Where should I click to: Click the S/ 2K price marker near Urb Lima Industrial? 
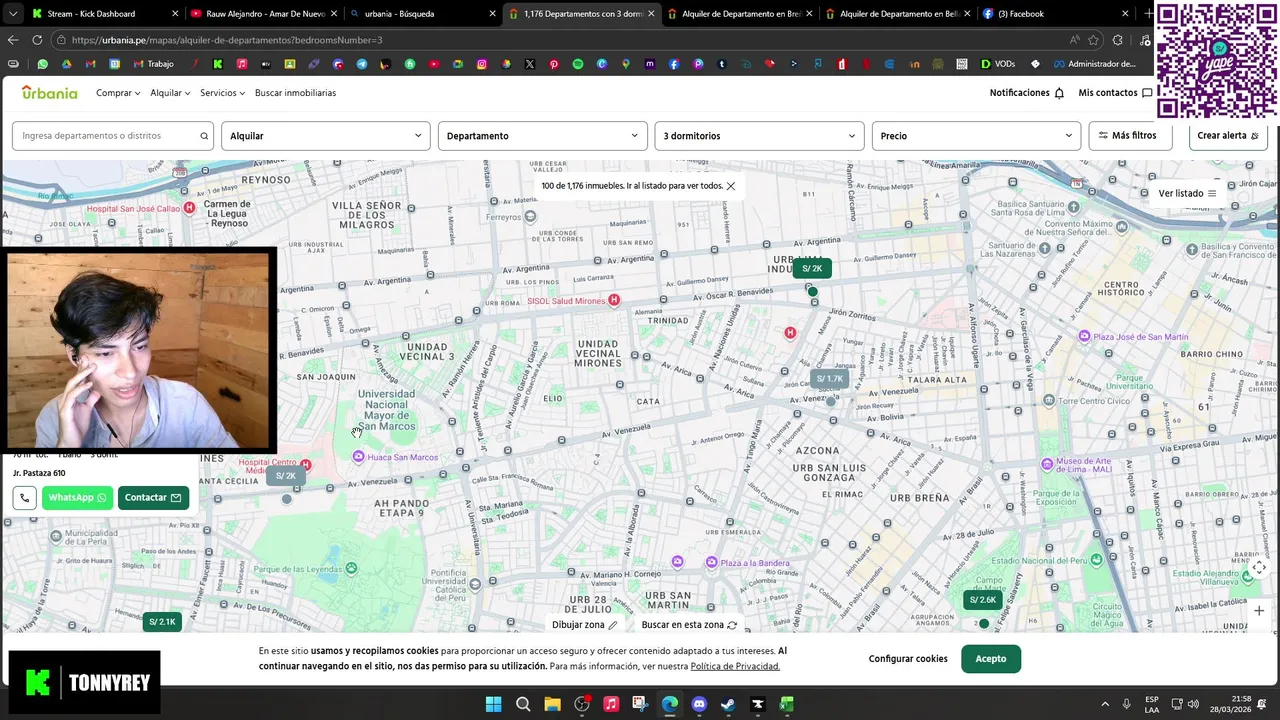tap(812, 268)
